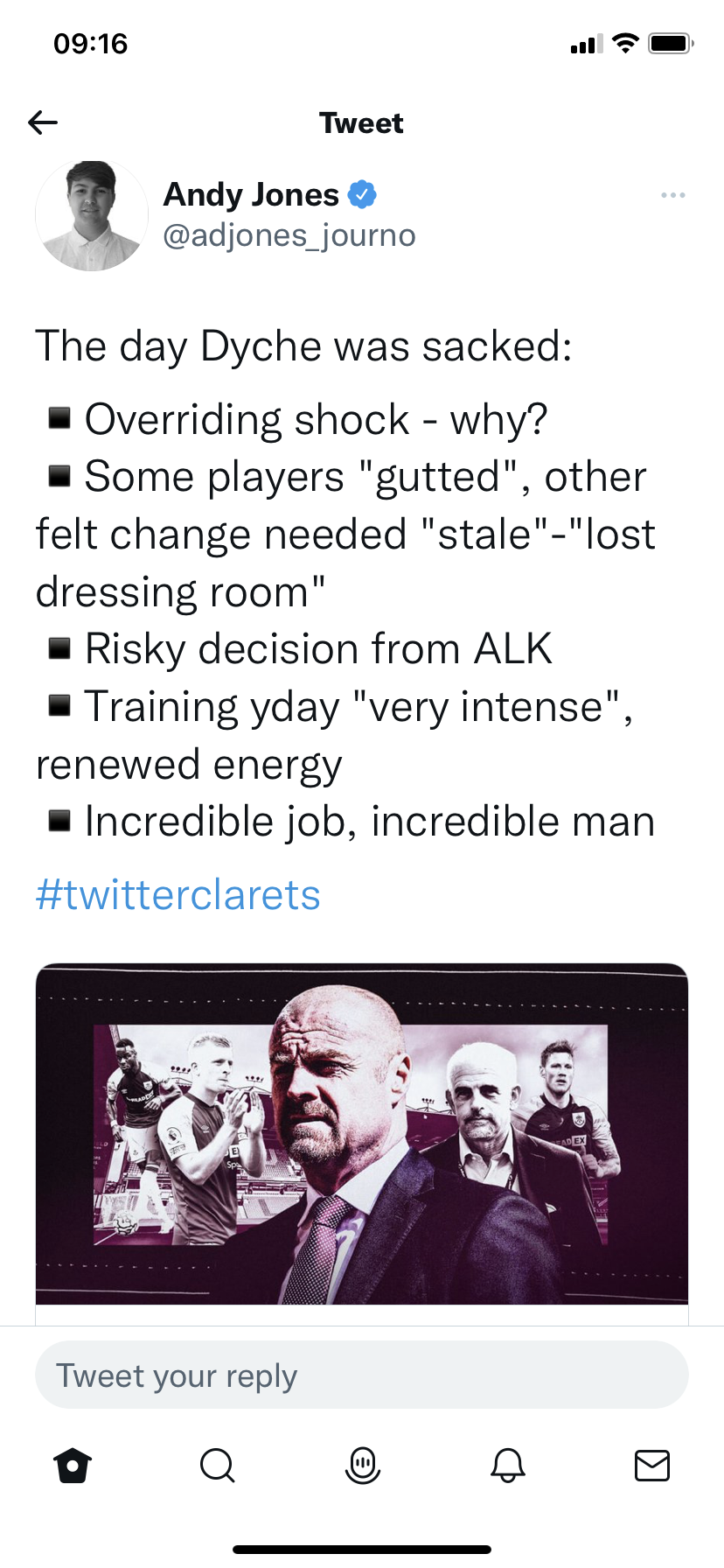Tap the blue verified badge
724x1568 pixels.
(x=362, y=194)
